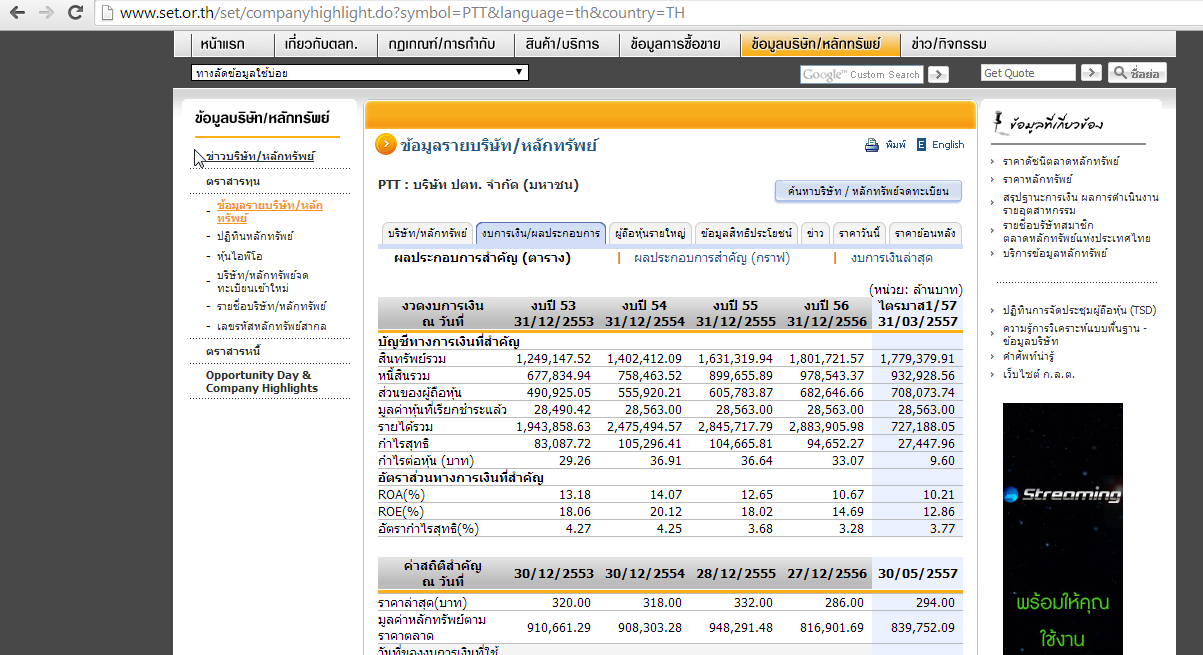Screen dimensions: 1203x655
Task: Switch to the ราคาย้อนหลัง tab
Action: click(x=925, y=233)
